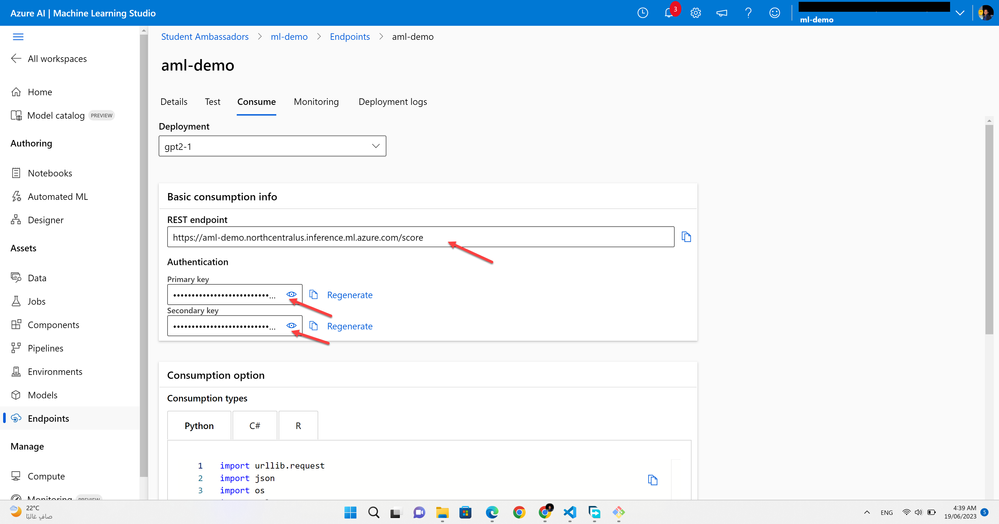
Task: Open Model catalog in sidebar
Action: [x=62, y=115]
